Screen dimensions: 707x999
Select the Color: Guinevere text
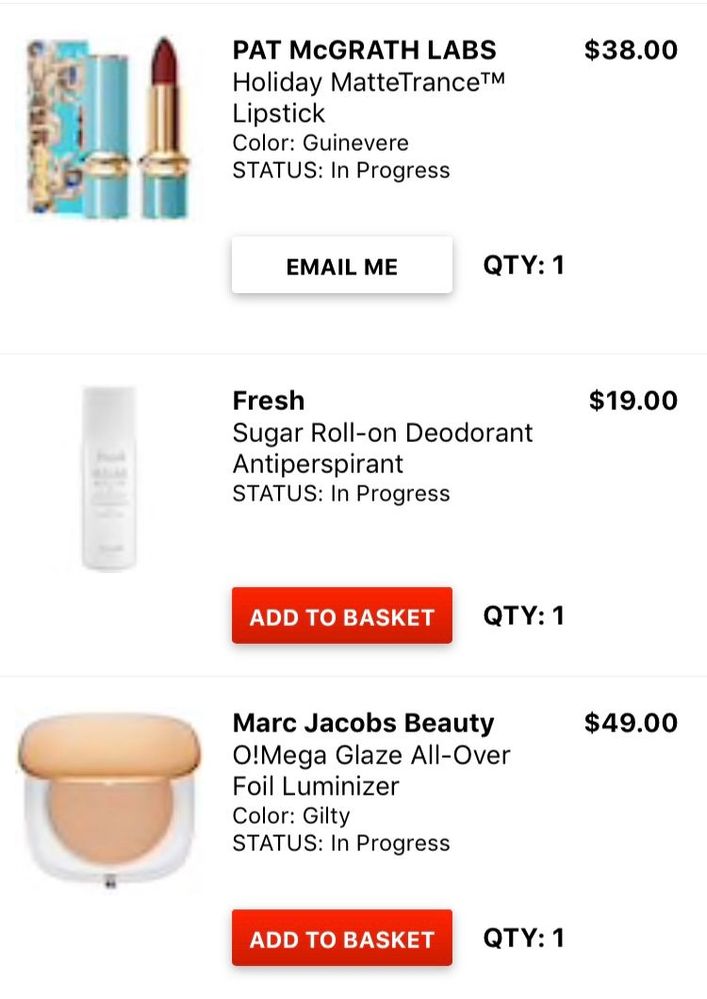click(x=320, y=143)
